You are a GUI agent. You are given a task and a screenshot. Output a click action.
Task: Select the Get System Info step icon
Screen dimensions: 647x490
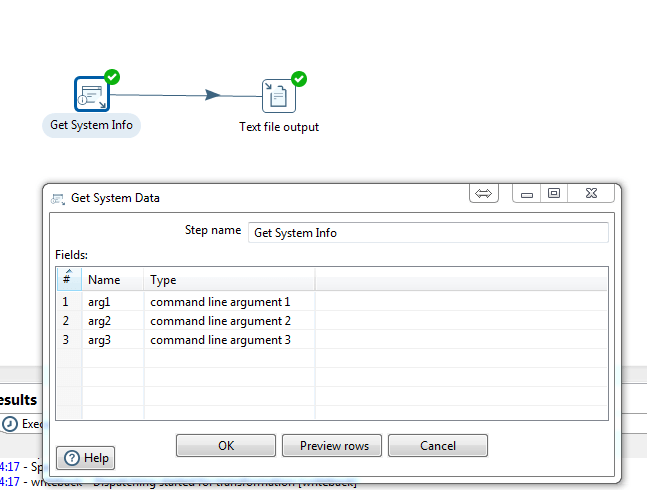click(x=91, y=94)
